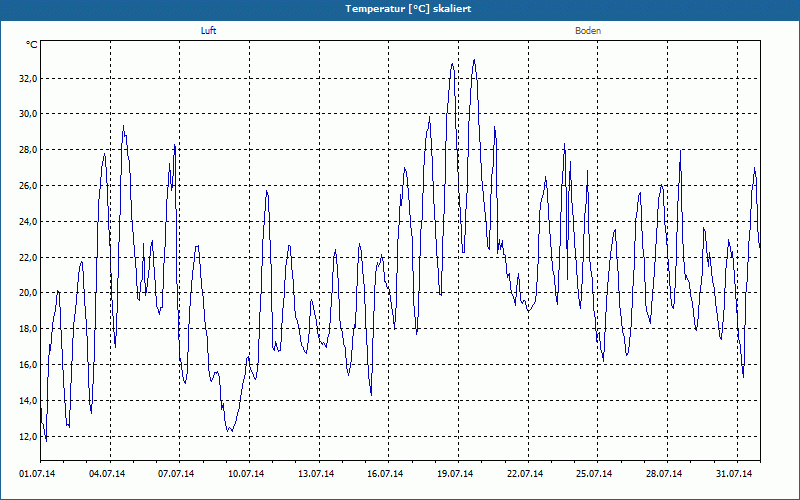Click the 26,0 y-axis value
800x500 pixels.
point(28,186)
